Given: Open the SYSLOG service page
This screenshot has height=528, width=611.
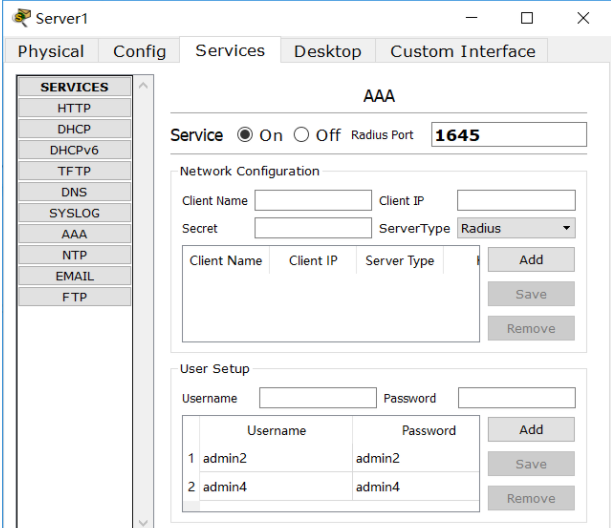Looking at the screenshot, I should [74, 213].
